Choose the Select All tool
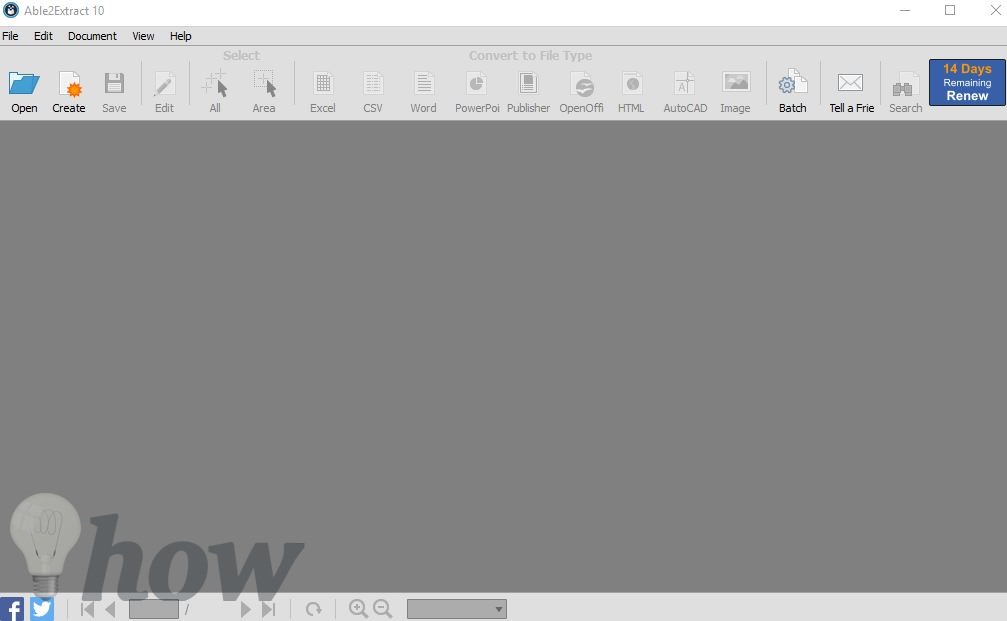 coord(215,83)
